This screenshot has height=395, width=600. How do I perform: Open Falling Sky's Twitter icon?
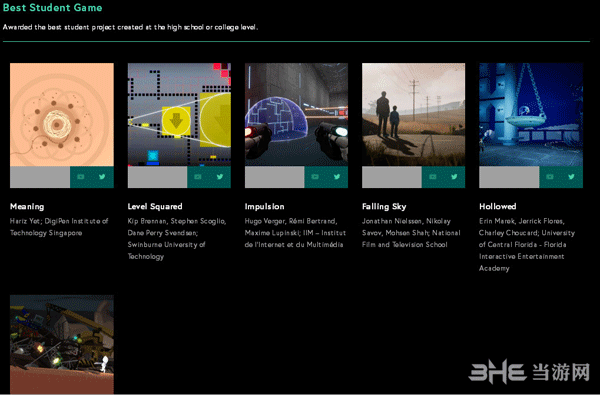454,177
